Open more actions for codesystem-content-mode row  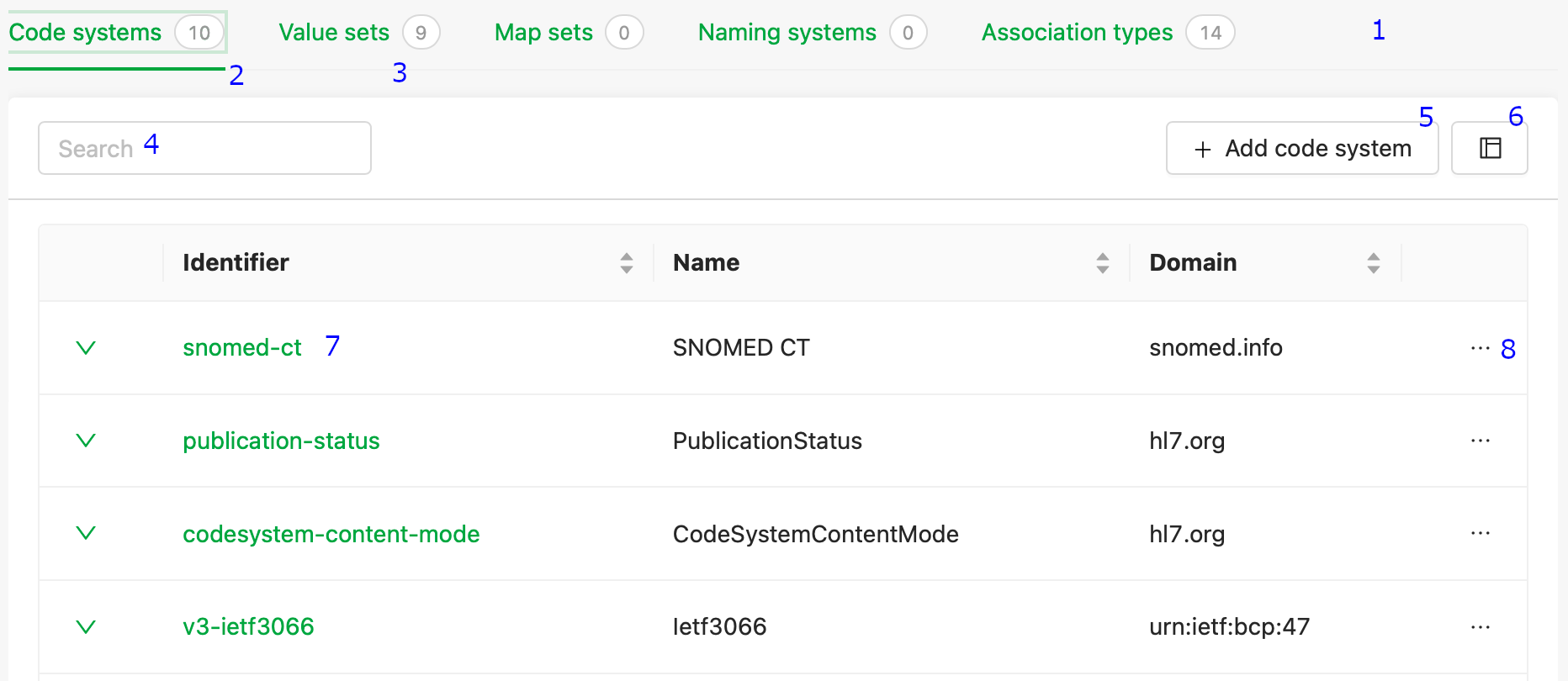pos(1481,533)
